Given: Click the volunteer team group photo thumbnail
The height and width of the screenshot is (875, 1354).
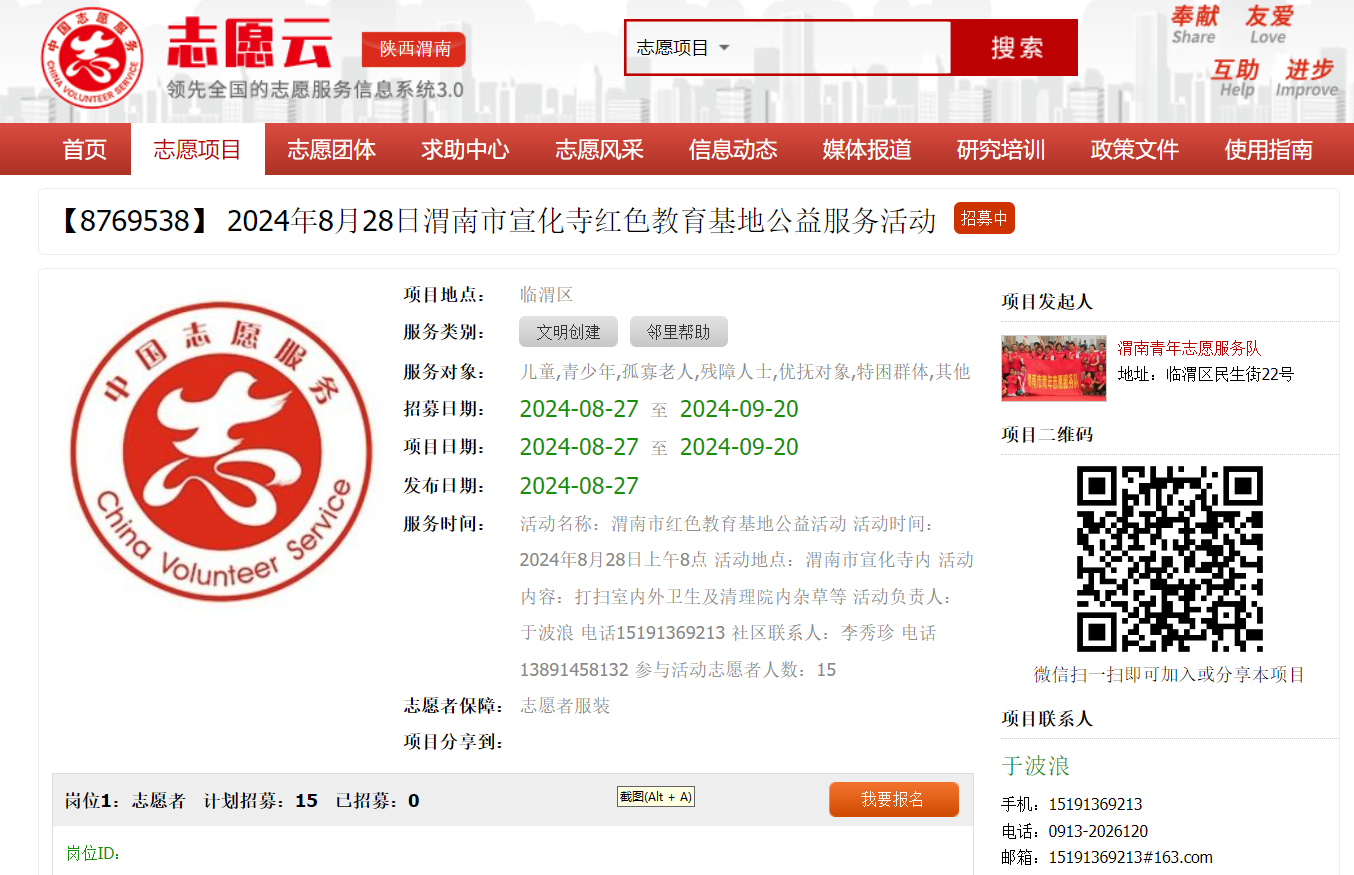Looking at the screenshot, I should tap(1054, 368).
